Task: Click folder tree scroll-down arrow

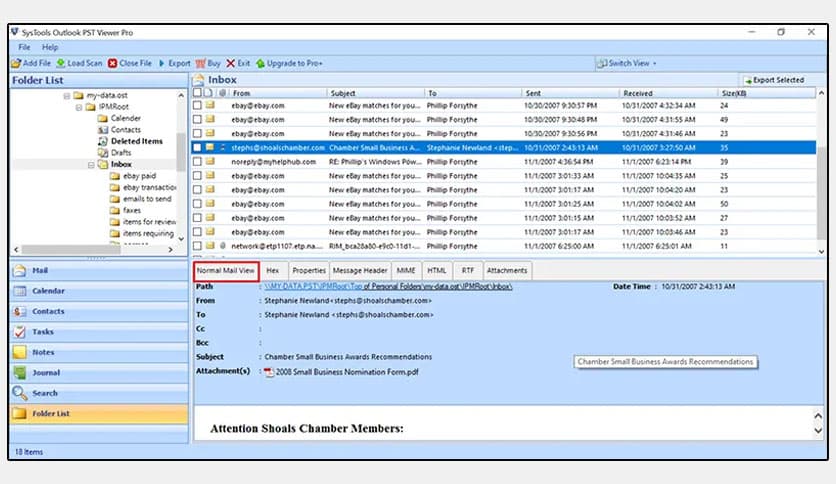Action: click(x=181, y=239)
